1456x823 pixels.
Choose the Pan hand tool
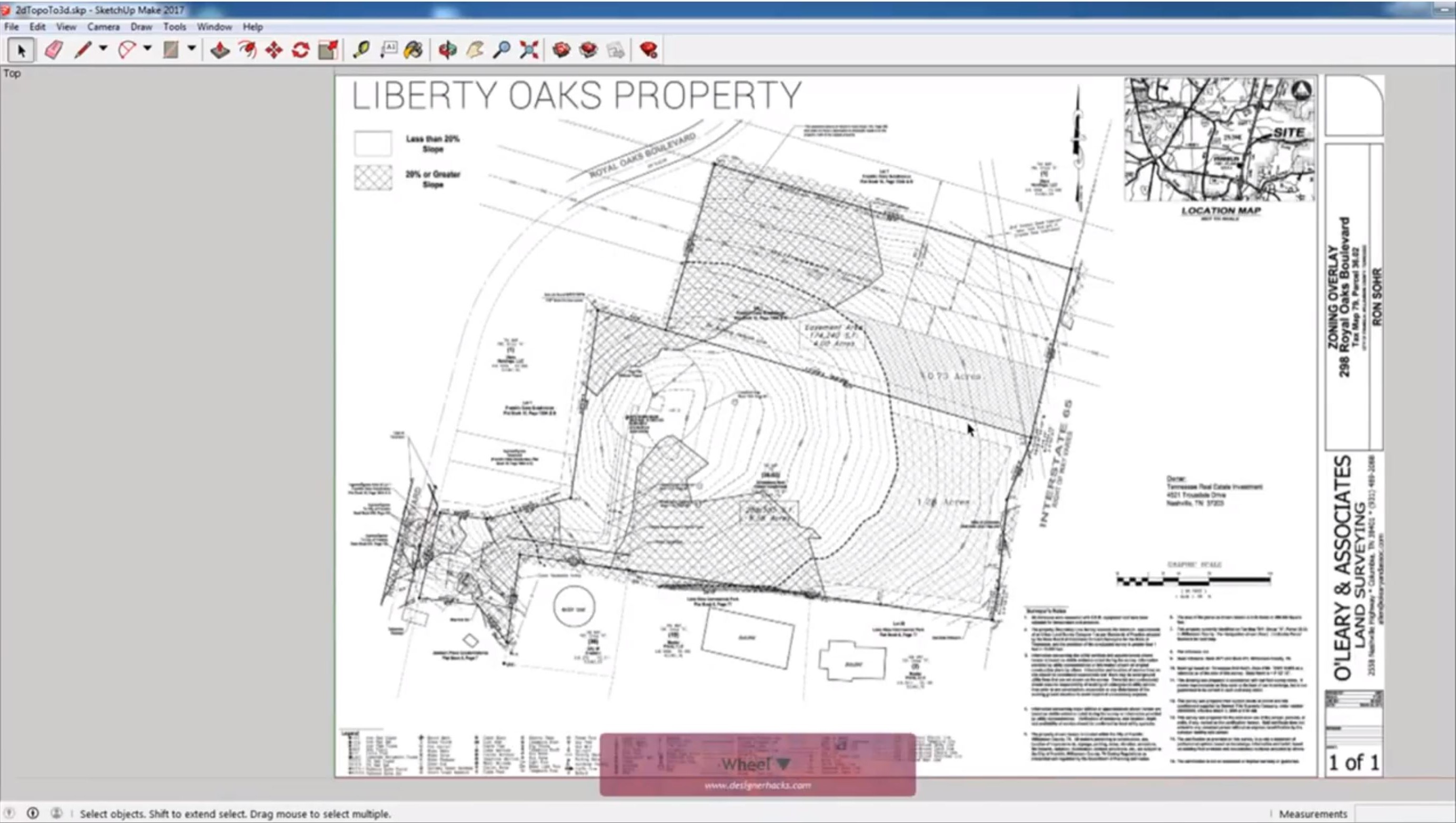coord(475,51)
